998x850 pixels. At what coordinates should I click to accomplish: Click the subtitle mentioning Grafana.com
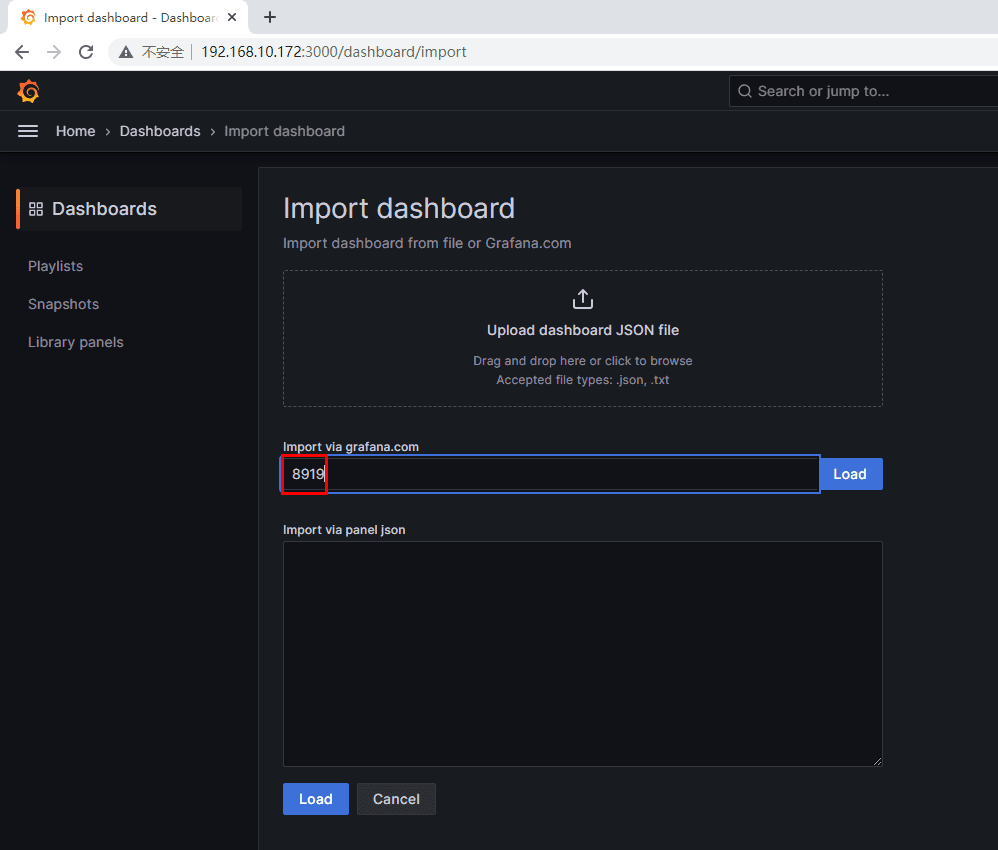(x=427, y=243)
